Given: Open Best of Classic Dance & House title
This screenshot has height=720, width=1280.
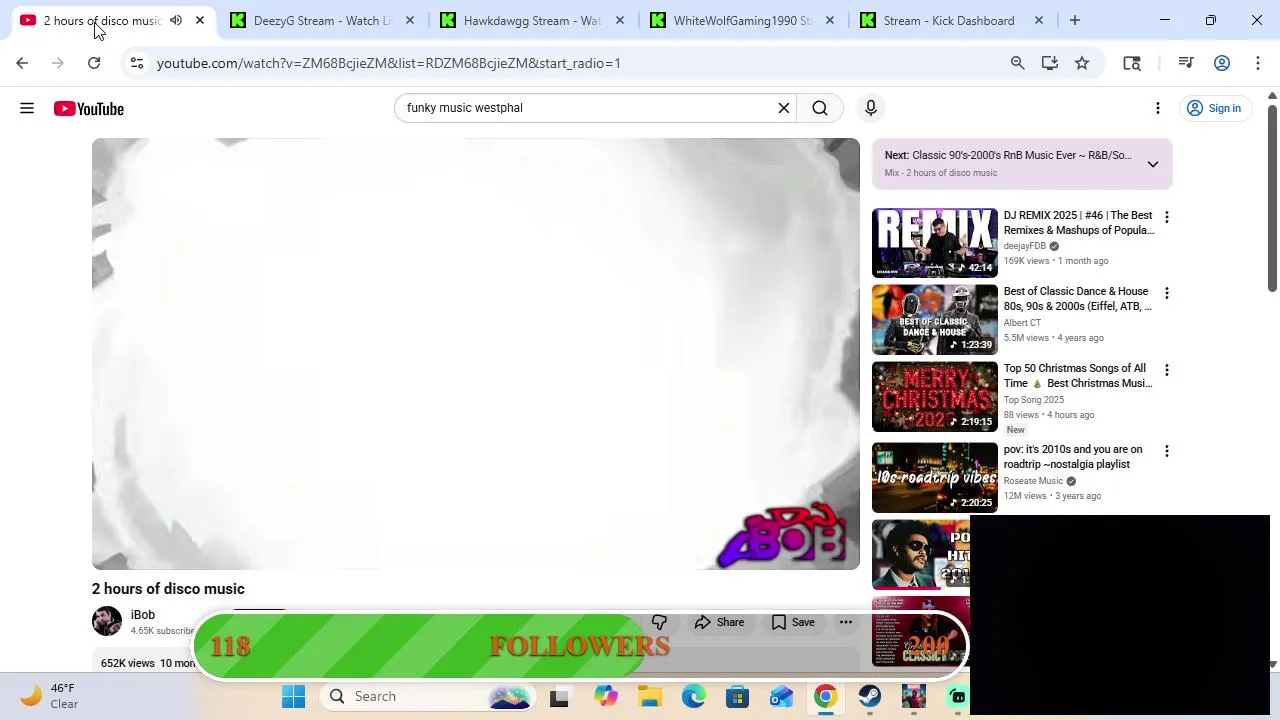Looking at the screenshot, I should (x=1078, y=299).
